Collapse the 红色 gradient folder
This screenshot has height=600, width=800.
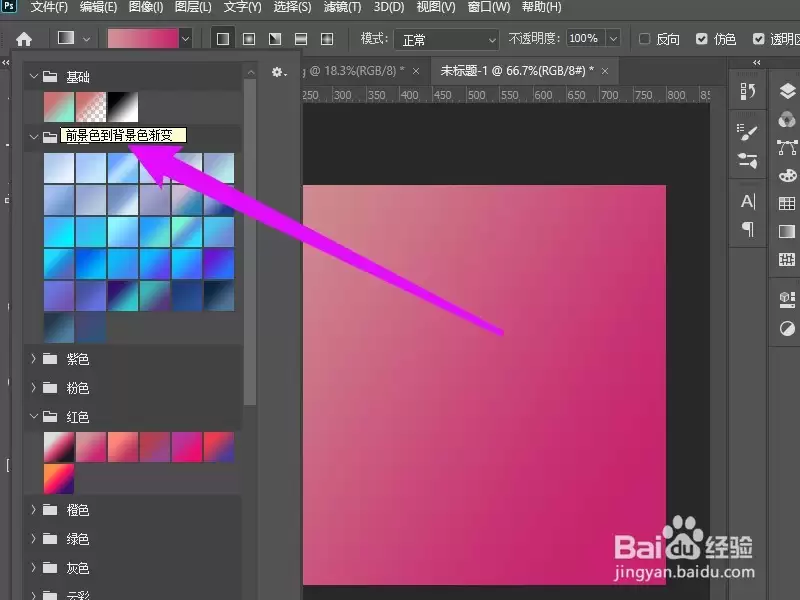[x=34, y=416]
